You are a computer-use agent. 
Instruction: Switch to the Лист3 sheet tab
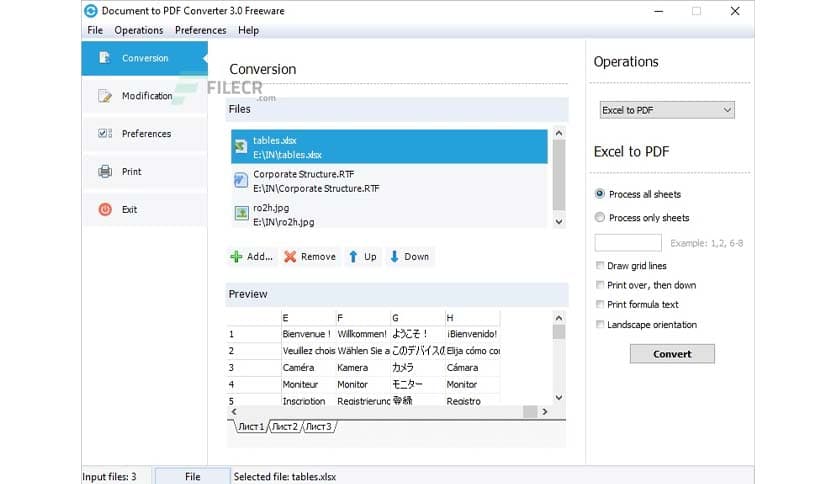[319, 427]
